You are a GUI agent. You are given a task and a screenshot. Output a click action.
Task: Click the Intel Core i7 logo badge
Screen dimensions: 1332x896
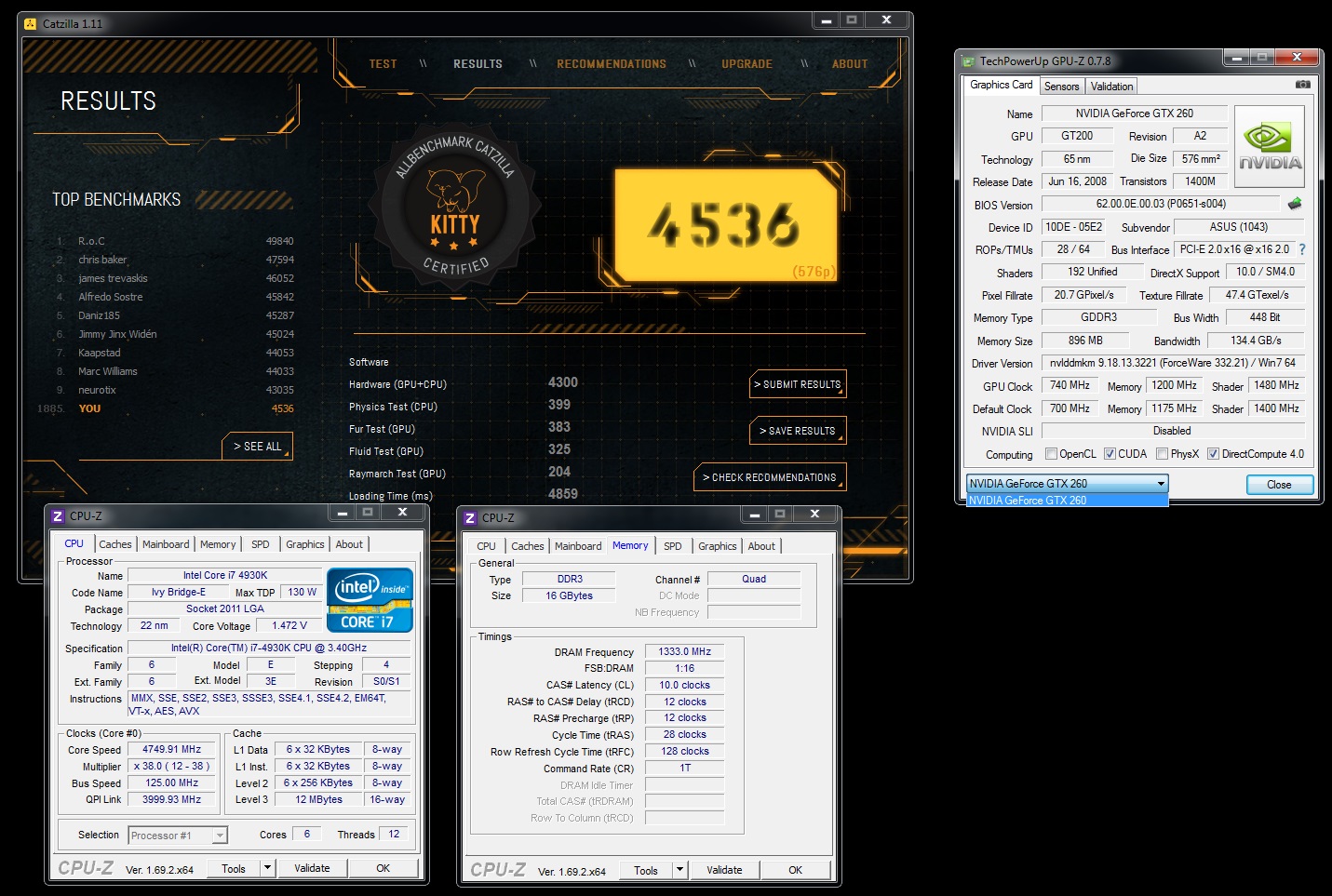[370, 600]
